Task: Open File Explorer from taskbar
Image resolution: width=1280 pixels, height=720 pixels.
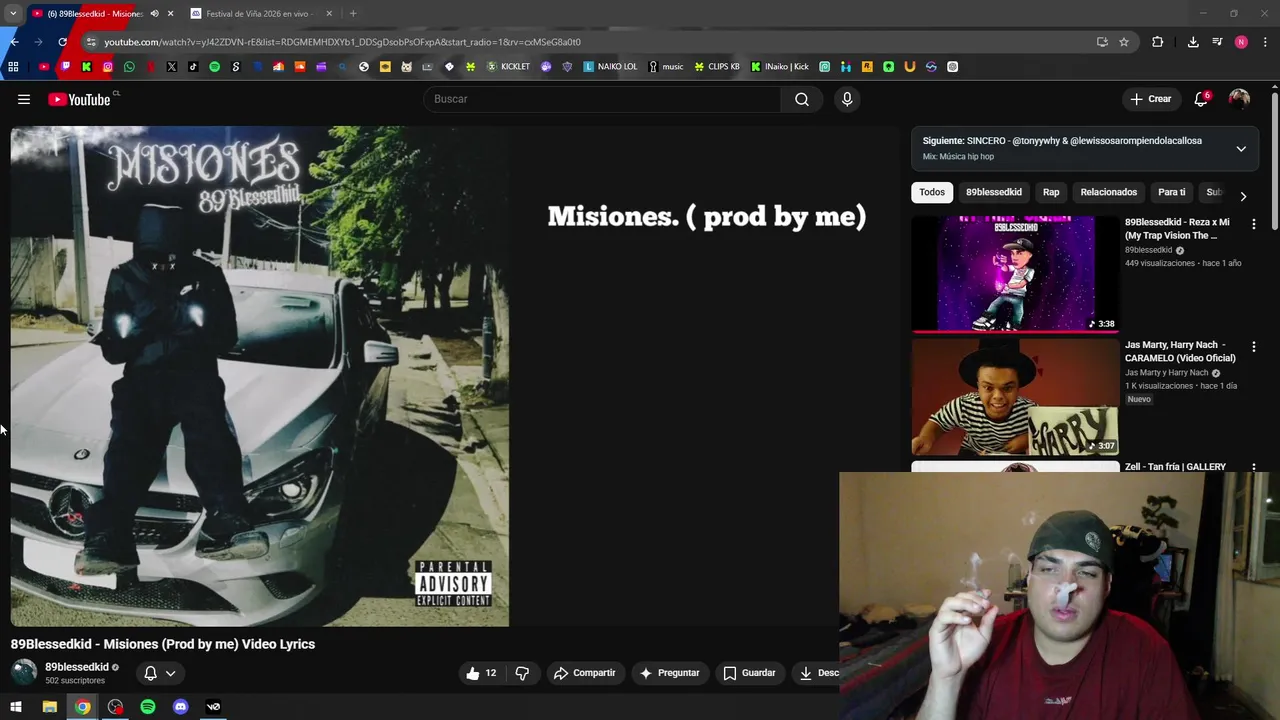Action: 49,707
